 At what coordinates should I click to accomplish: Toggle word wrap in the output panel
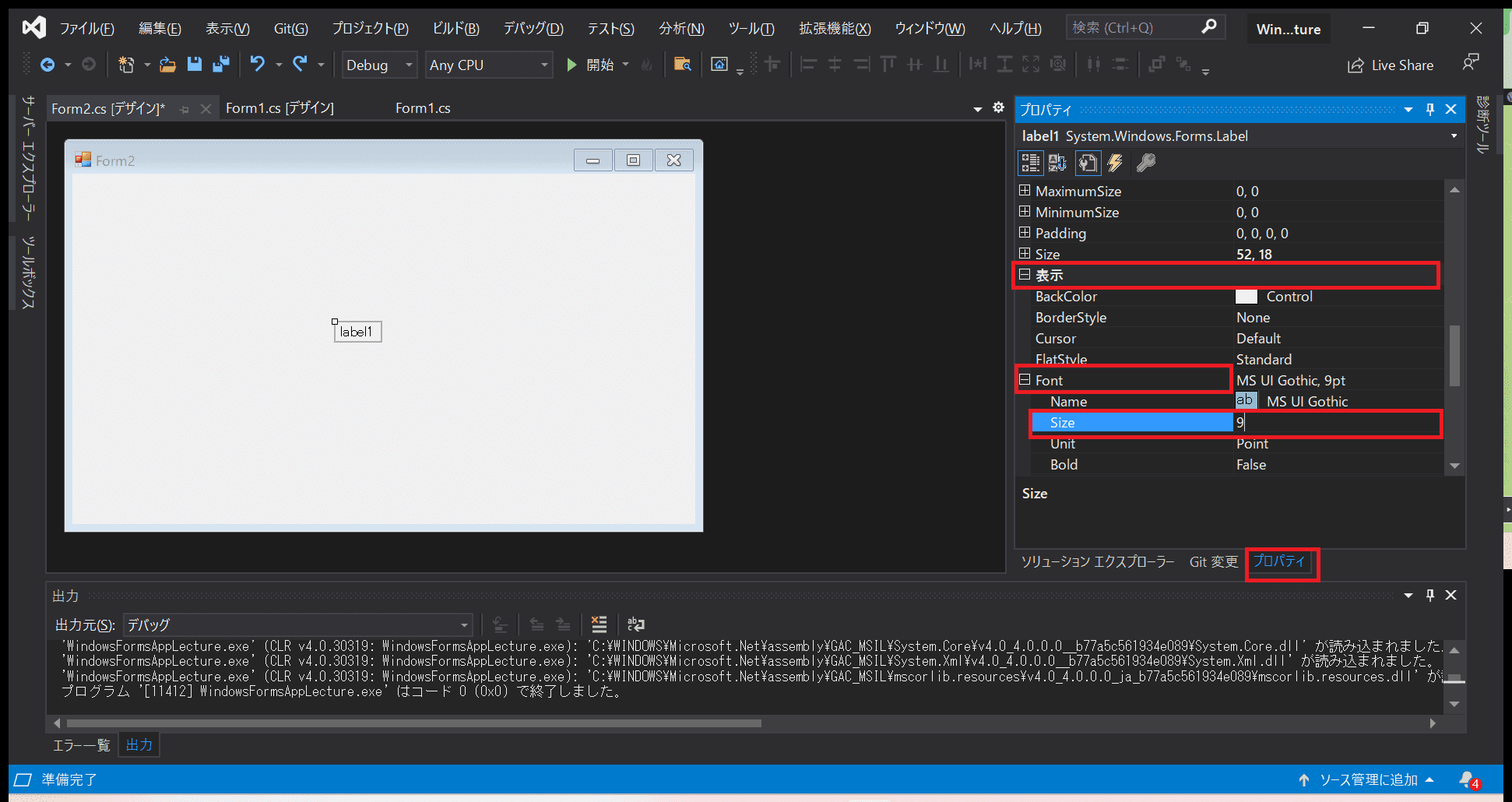tap(636, 624)
